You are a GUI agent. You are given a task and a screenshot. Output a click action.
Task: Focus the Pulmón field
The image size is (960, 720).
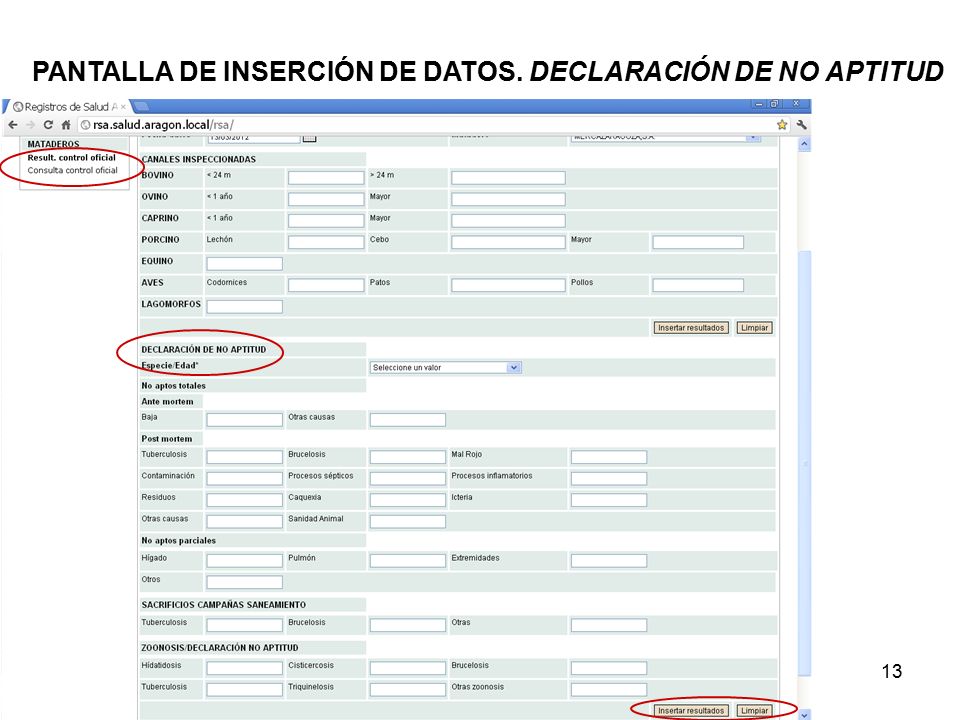(x=408, y=560)
